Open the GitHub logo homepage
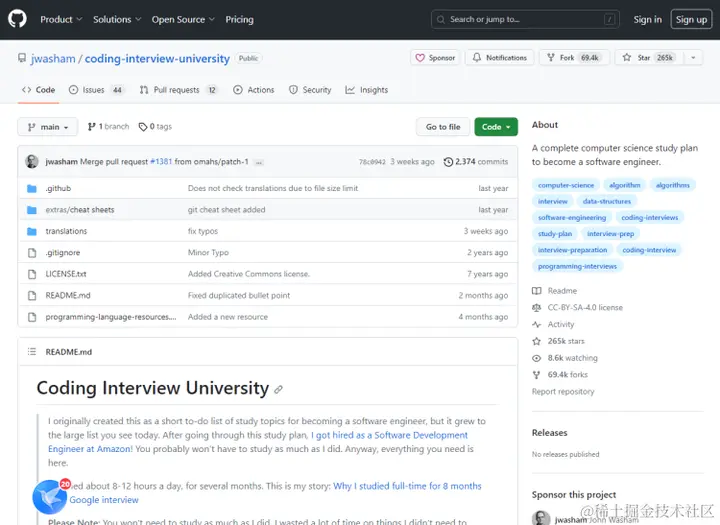This screenshot has width=720, height=525. 17,19
